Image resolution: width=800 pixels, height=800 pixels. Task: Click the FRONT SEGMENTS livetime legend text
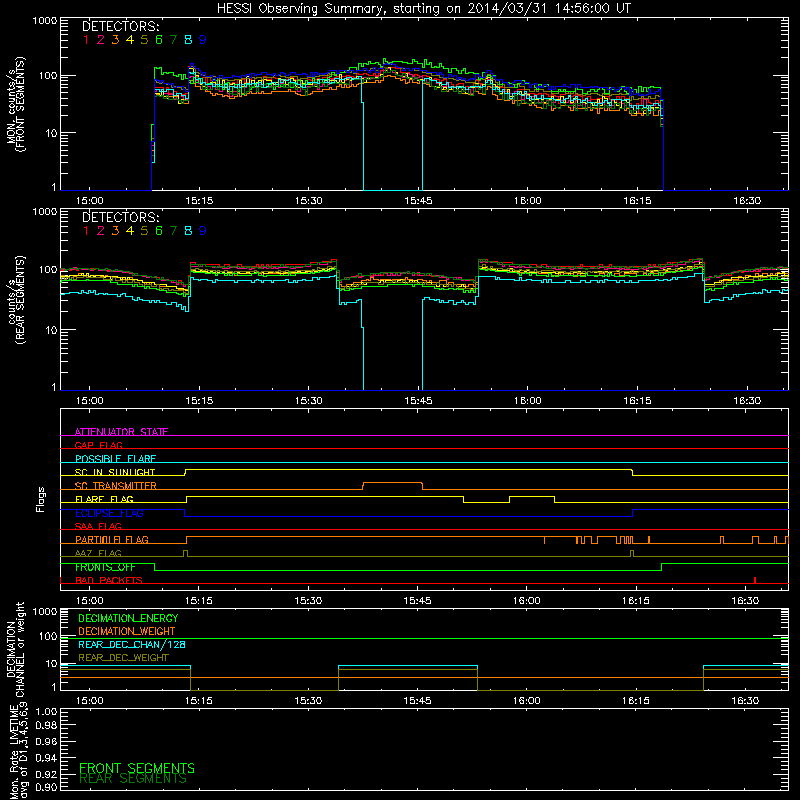137,768
